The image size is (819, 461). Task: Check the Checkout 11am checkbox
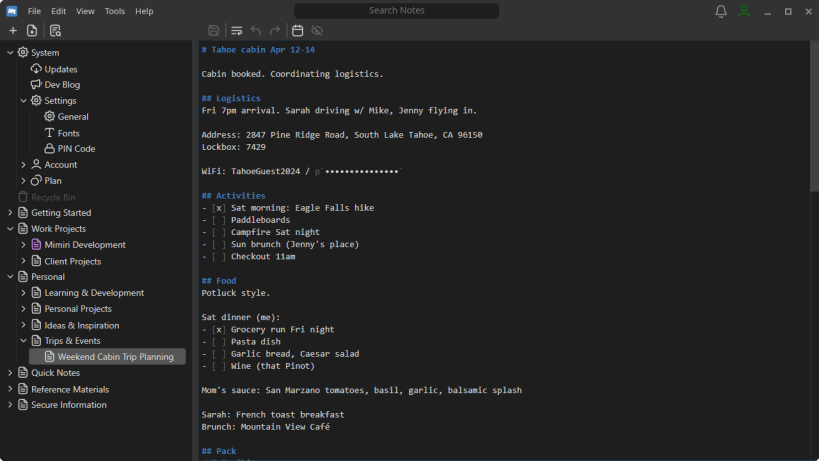point(219,256)
